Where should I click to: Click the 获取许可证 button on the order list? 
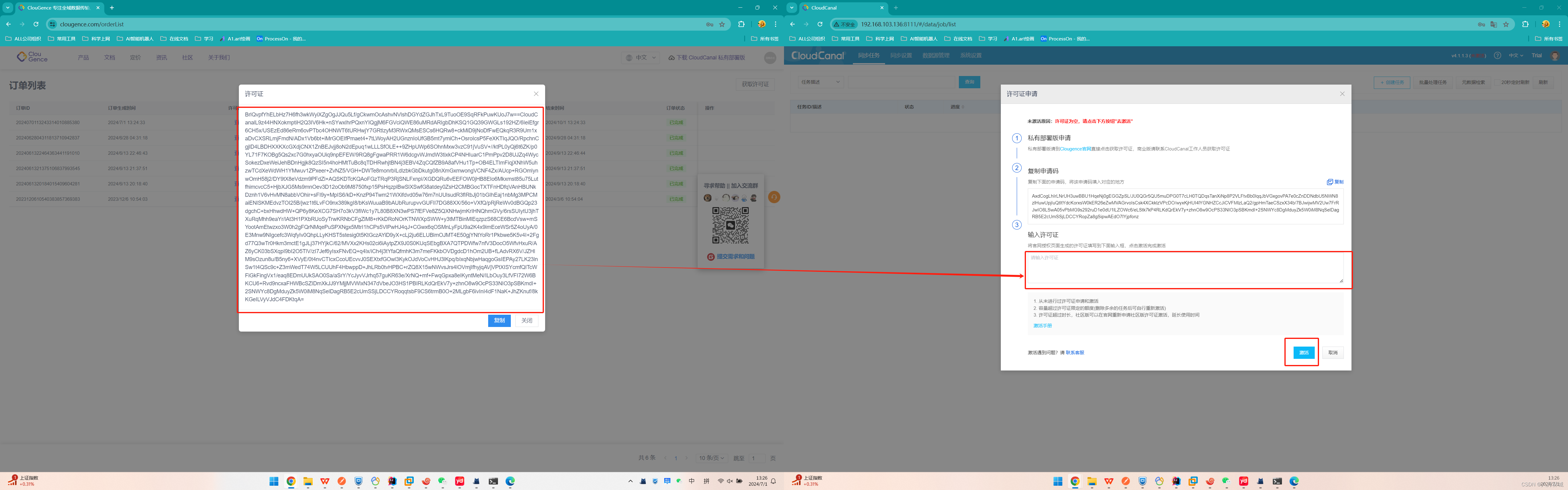click(x=755, y=84)
